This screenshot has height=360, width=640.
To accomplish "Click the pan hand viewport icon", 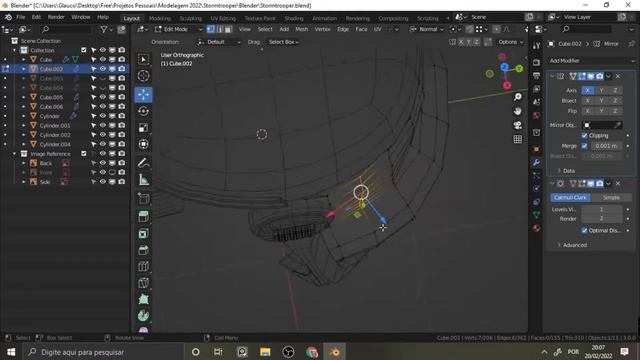I will pos(518,111).
